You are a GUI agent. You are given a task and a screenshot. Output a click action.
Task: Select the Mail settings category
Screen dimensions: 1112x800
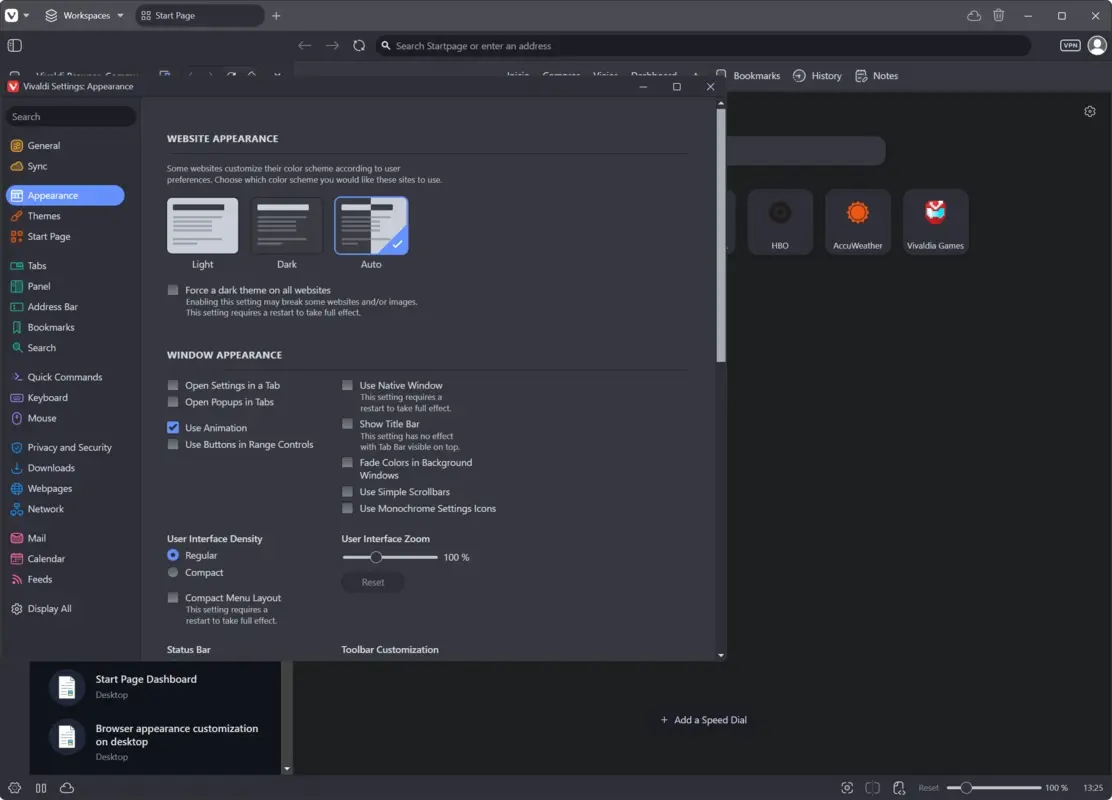tap(35, 537)
